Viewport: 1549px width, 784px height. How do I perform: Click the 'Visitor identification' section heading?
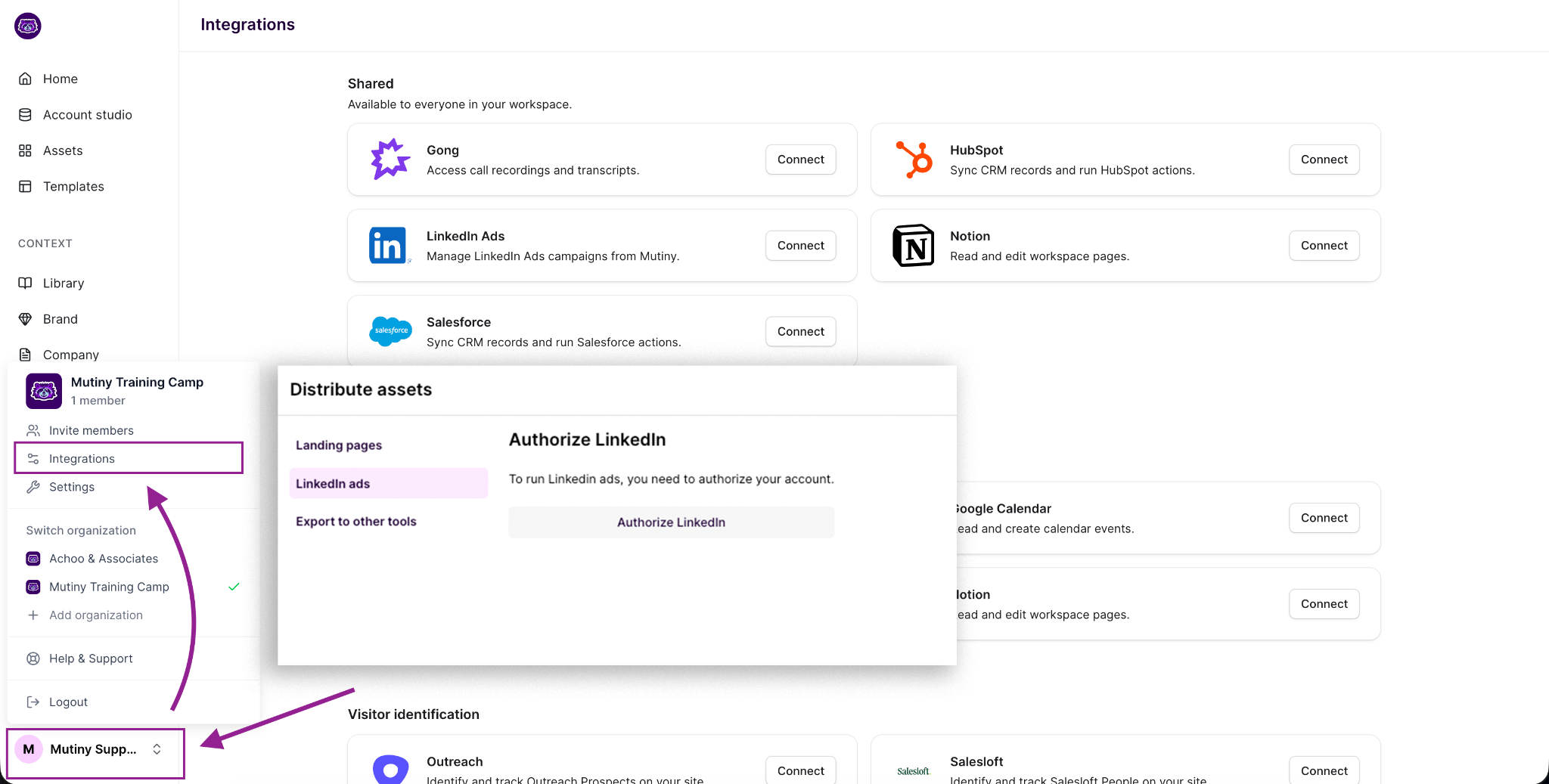click(414, 714)
